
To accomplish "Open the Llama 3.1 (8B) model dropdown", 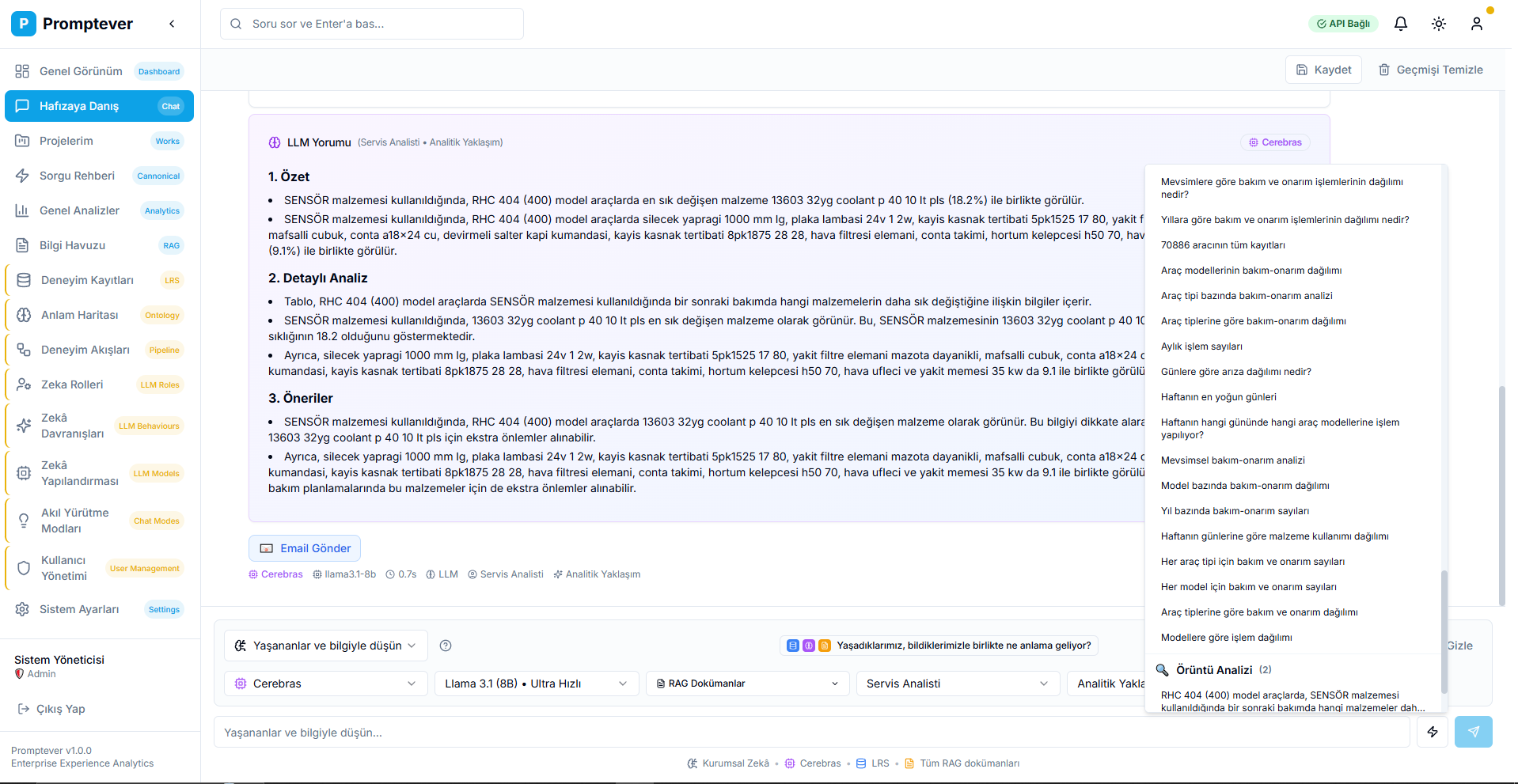I will (536, 684).
